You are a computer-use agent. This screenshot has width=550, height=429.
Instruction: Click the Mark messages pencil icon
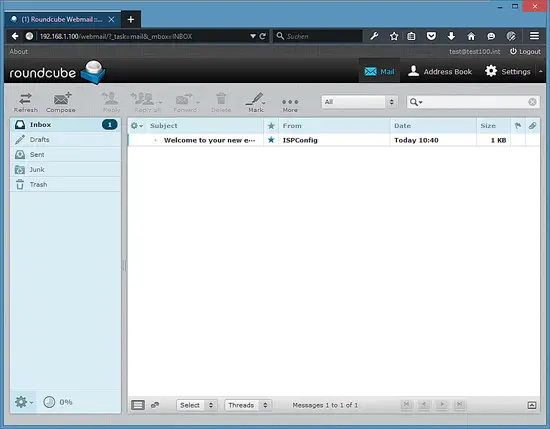tap(256, 102)
